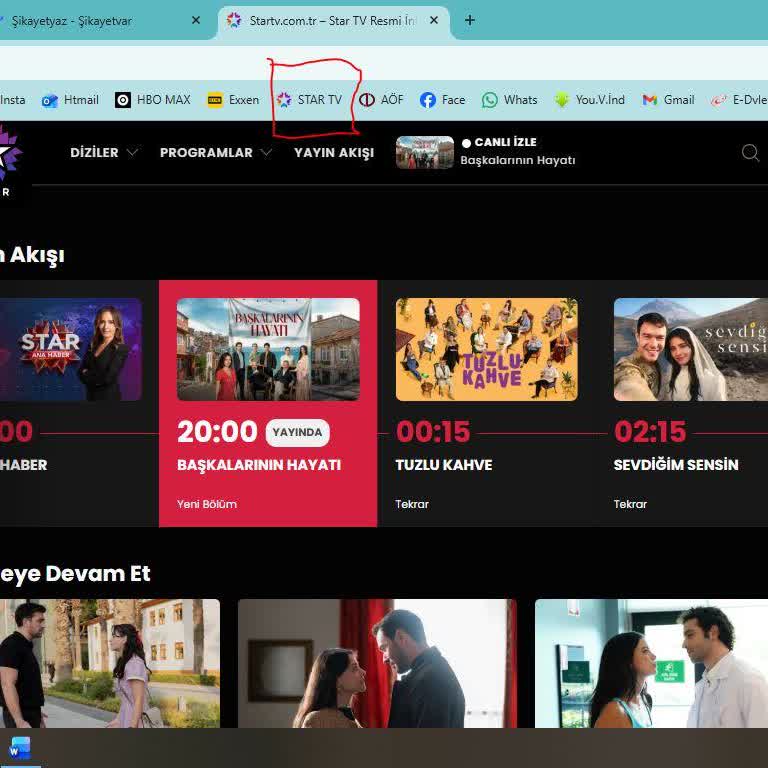This screenshot has height=768, width=768.
Task: Click the 'Yeni Bölüm' label
Action: [x=207, y=504]
